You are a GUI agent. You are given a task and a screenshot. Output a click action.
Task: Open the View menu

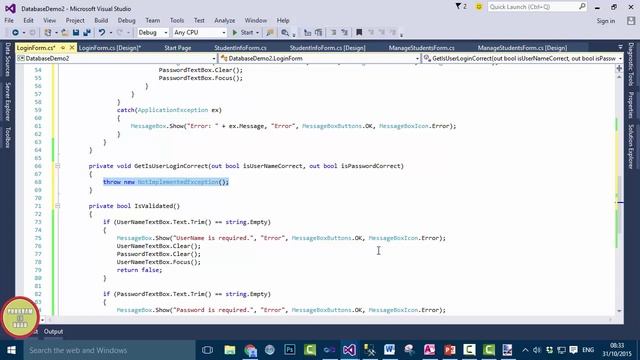tap(49, 20)
